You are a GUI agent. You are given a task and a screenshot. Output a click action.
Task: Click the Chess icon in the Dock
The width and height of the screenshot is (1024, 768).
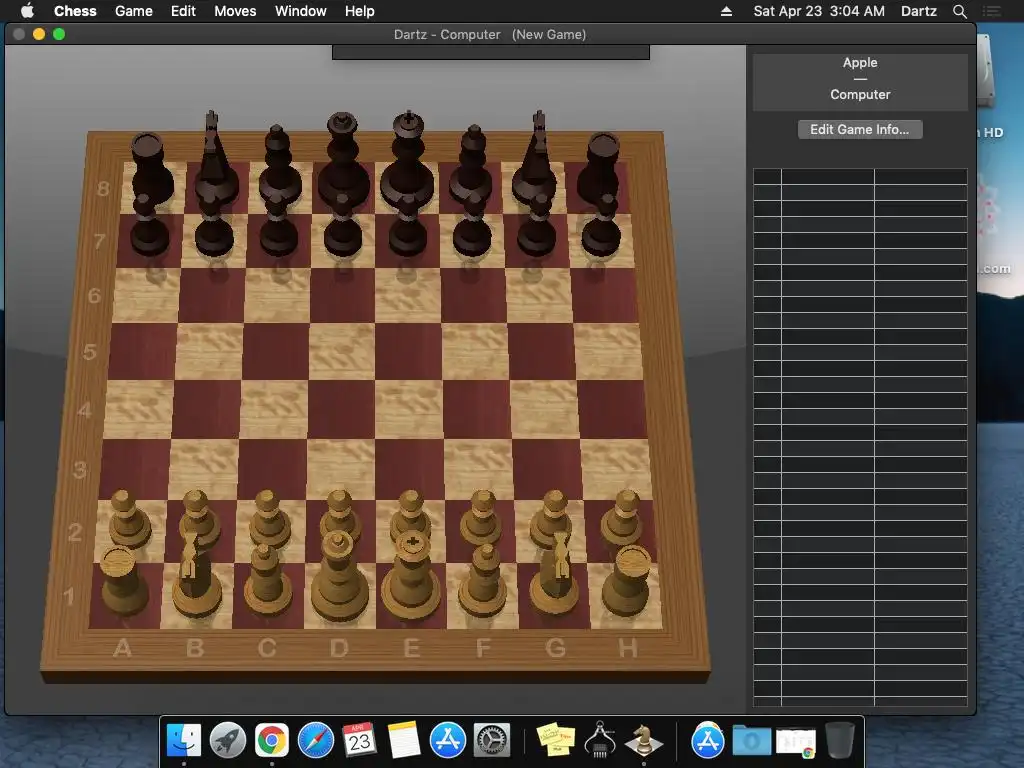point(644,740)
